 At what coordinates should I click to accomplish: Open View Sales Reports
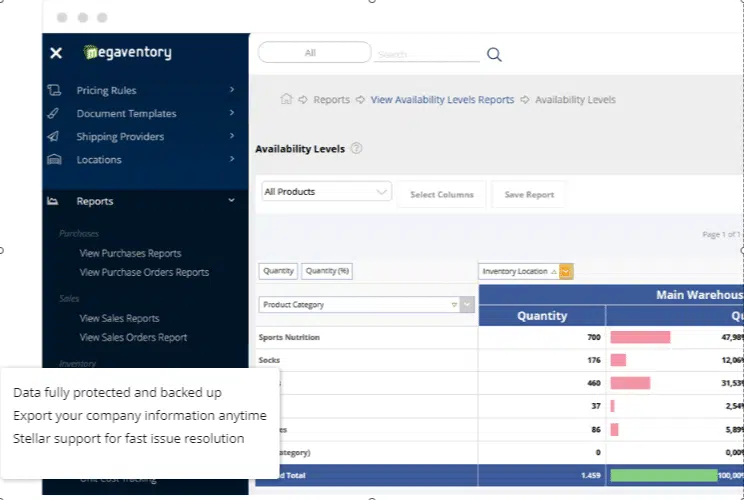[119, 318]
